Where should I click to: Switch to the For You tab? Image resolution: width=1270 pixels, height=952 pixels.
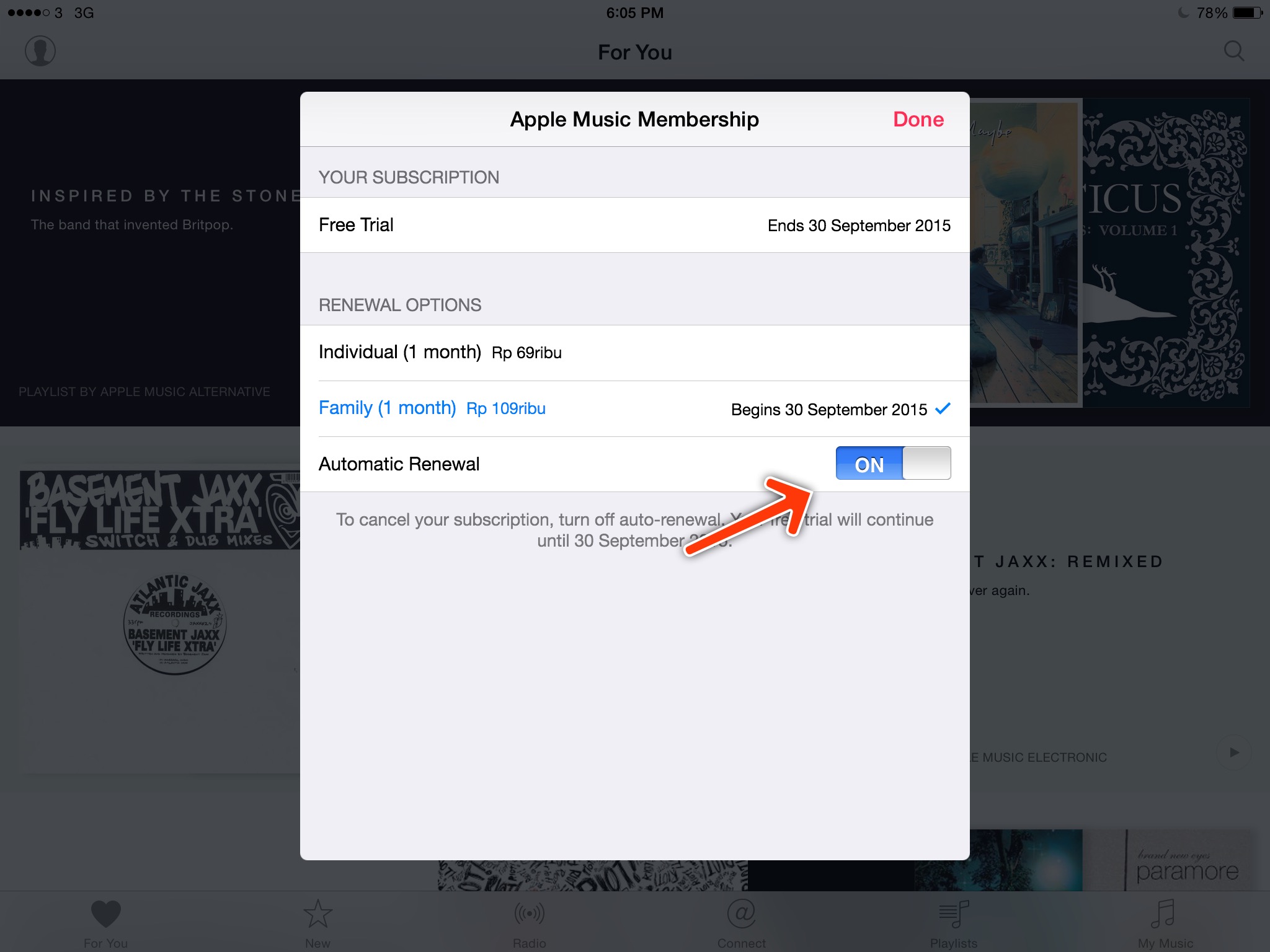click(105, 923)
